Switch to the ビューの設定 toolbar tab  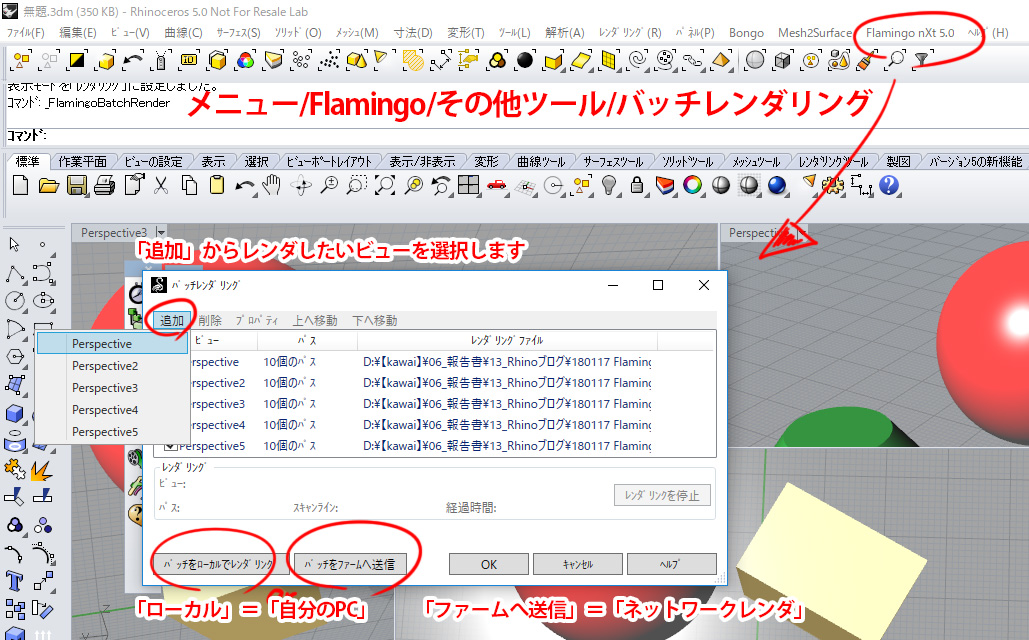[x=154, y=161]
